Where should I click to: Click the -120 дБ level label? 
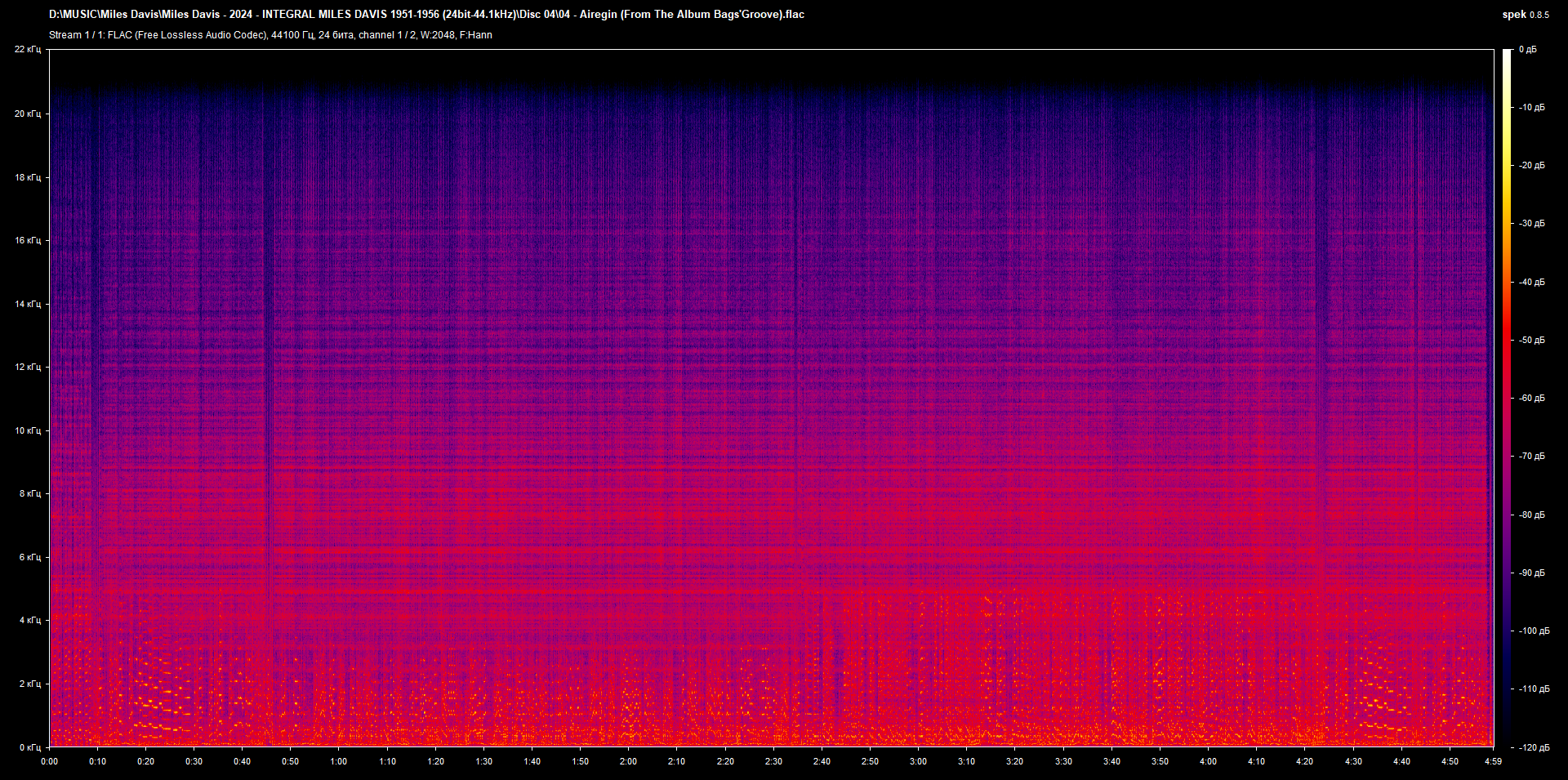pos(1533,747)
